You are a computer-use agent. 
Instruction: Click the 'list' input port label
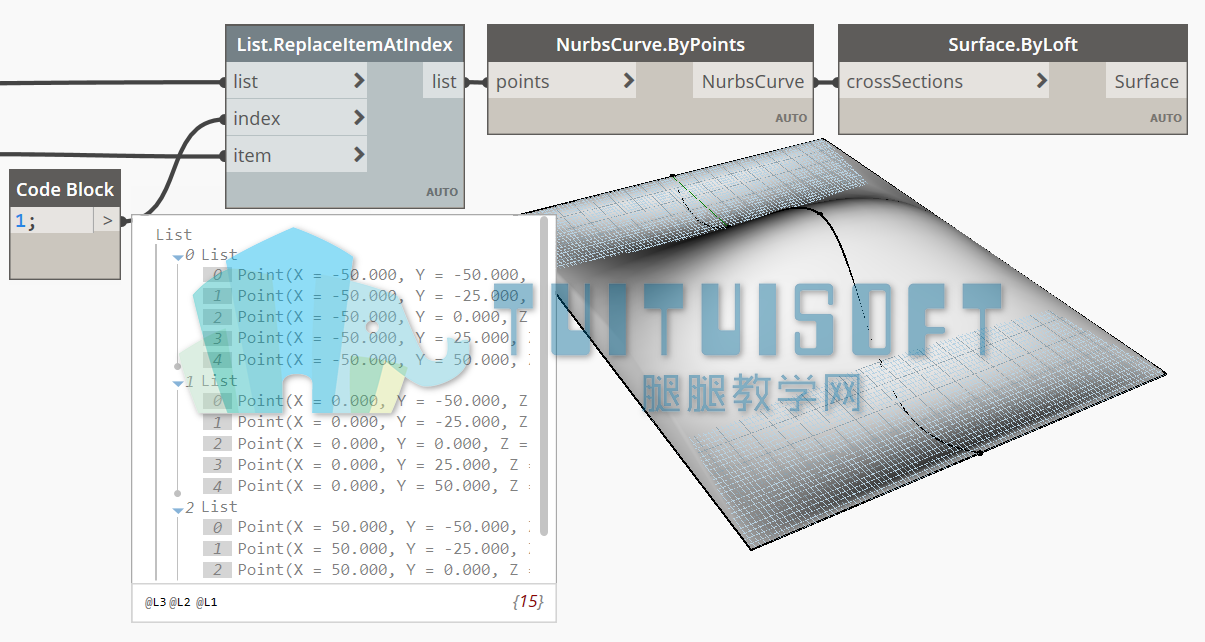(245, 81)
